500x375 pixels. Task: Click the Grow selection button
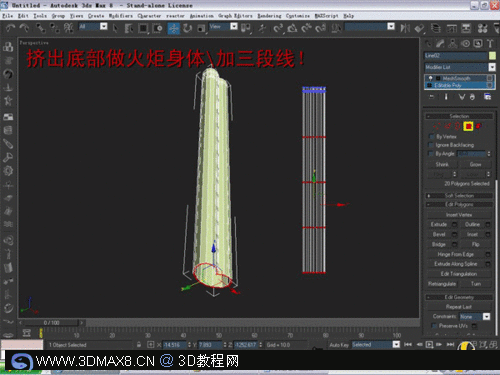[475, 164]
